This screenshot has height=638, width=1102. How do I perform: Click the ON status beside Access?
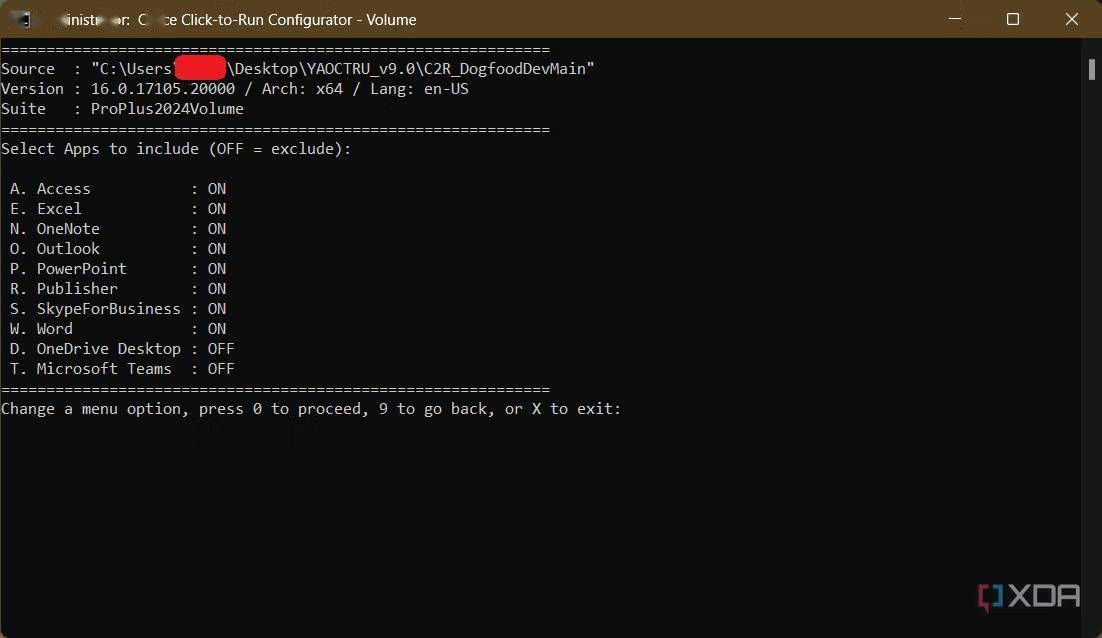coord(216,189)
